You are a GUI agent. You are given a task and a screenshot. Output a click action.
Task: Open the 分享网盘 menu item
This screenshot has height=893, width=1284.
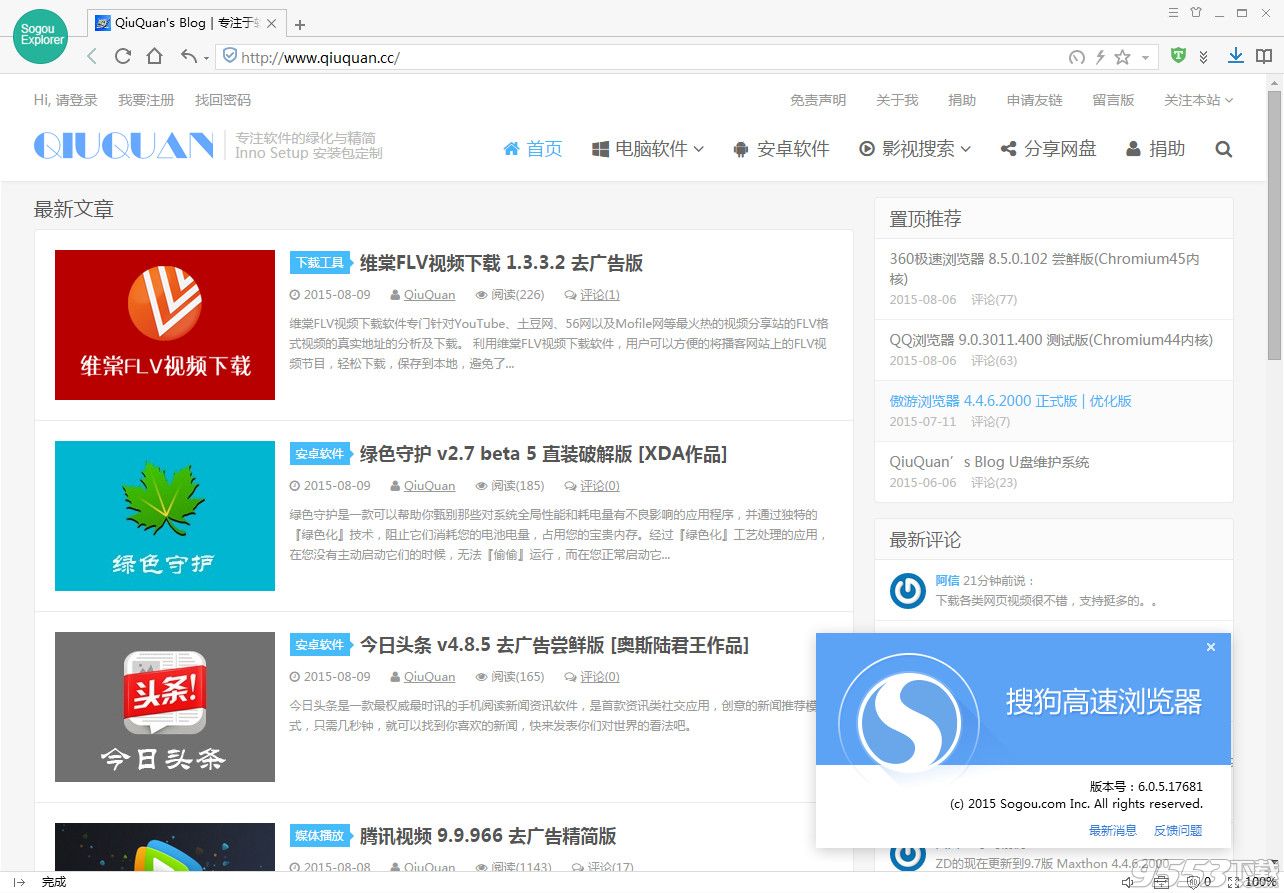[x=1048, y=149]
